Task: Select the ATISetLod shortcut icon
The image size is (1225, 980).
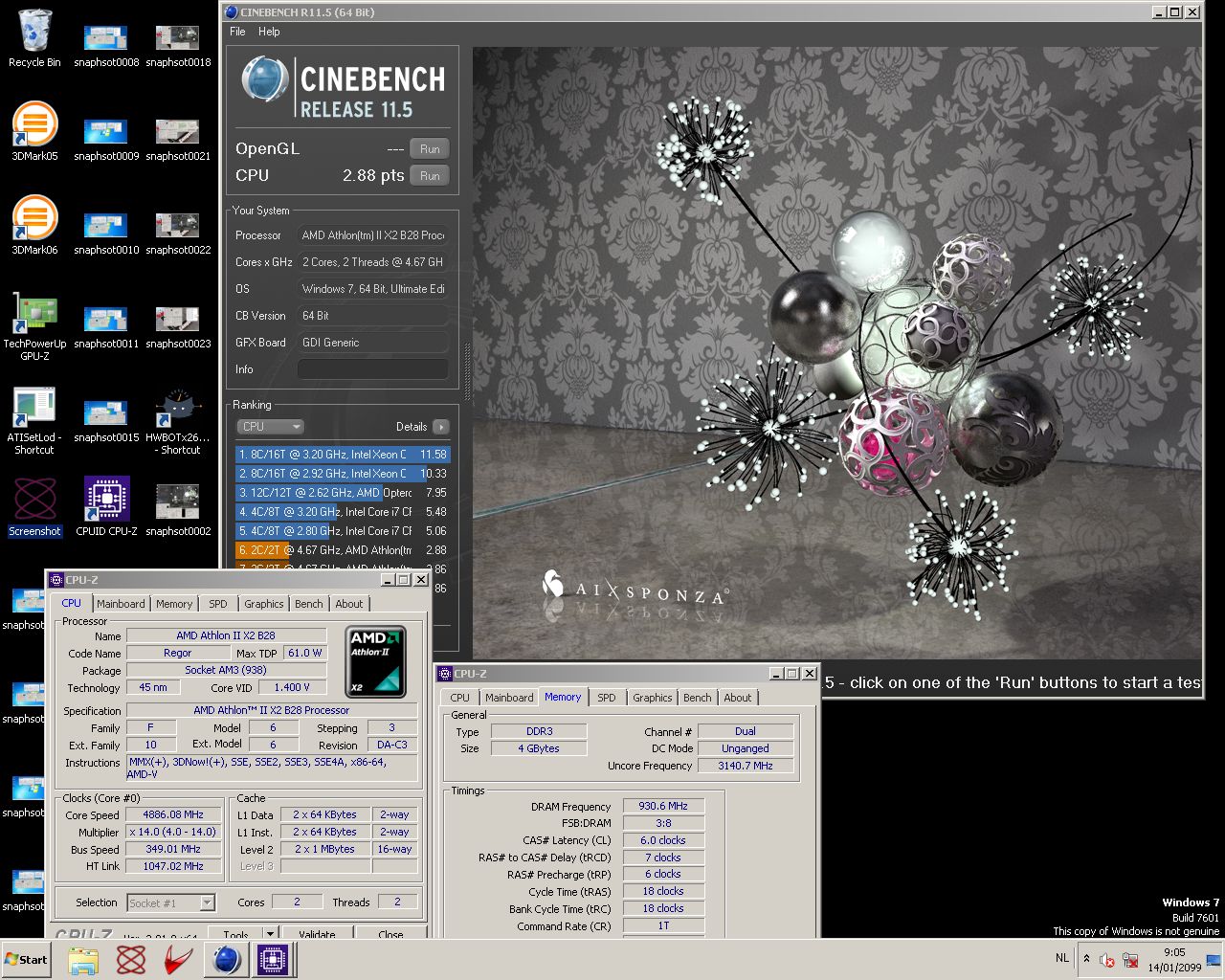Action: (34, 420)
